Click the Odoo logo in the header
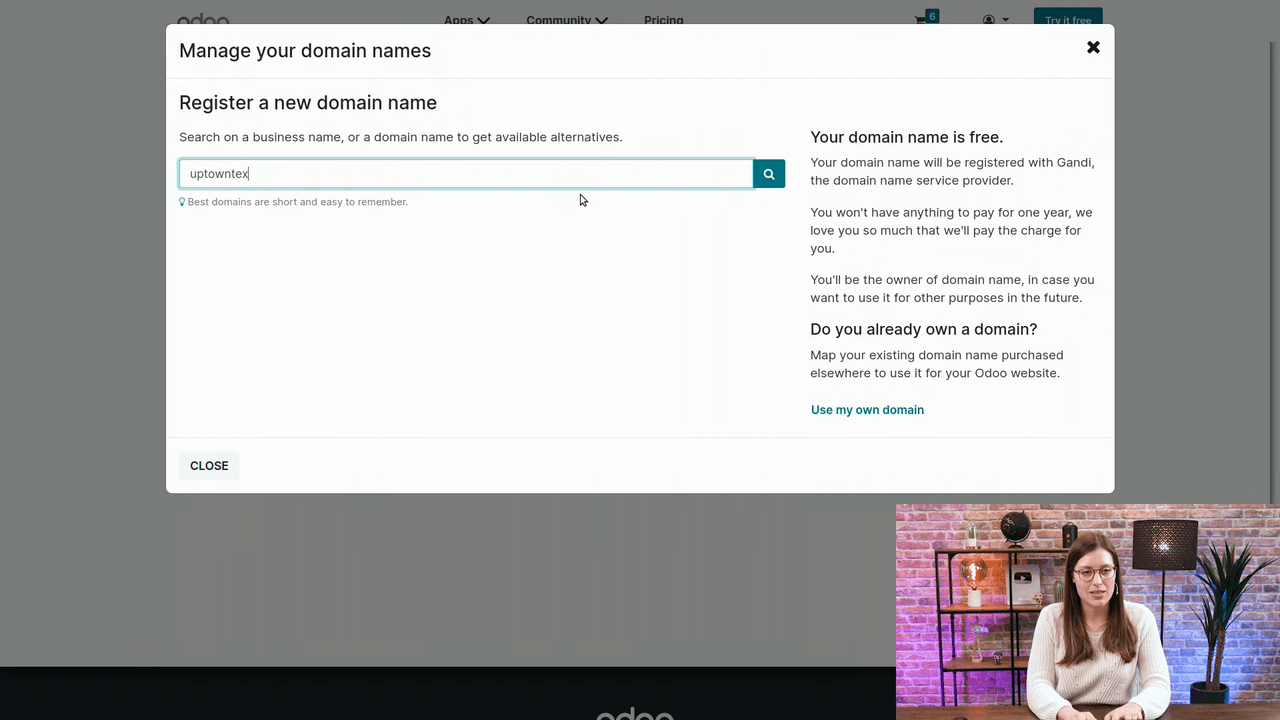Viewport: 1280px width, 720px height. (203, 20)
